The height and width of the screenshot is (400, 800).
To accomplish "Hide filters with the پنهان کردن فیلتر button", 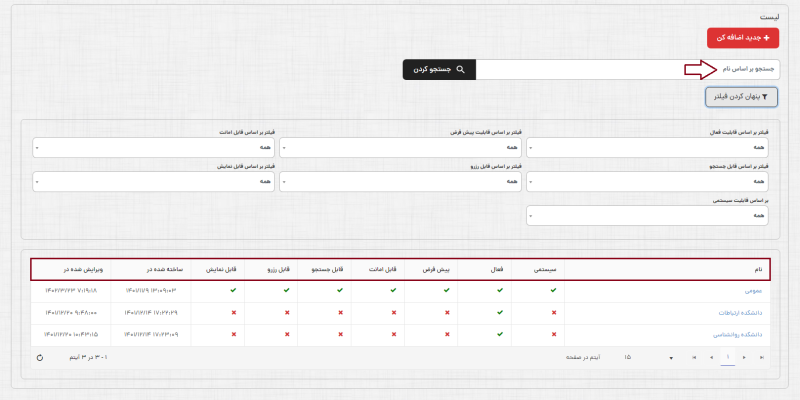I will point(742,97).
